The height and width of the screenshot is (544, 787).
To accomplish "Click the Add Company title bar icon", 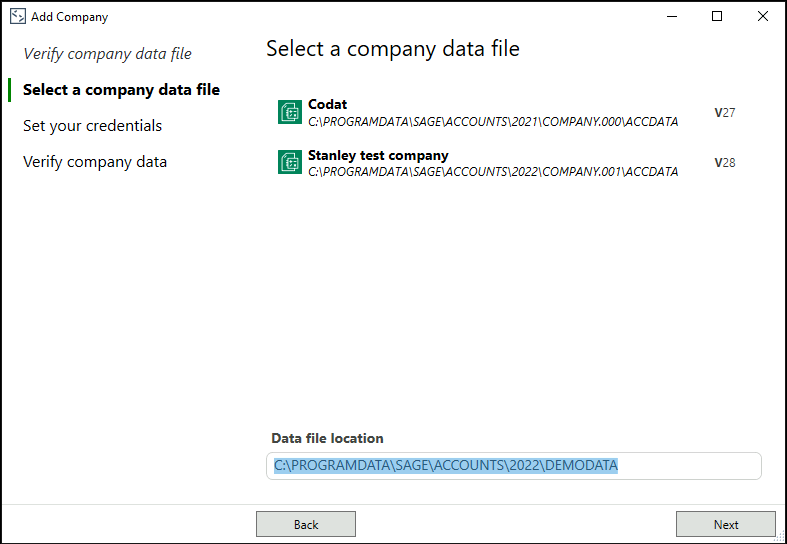I will click(x=17, y=16).
